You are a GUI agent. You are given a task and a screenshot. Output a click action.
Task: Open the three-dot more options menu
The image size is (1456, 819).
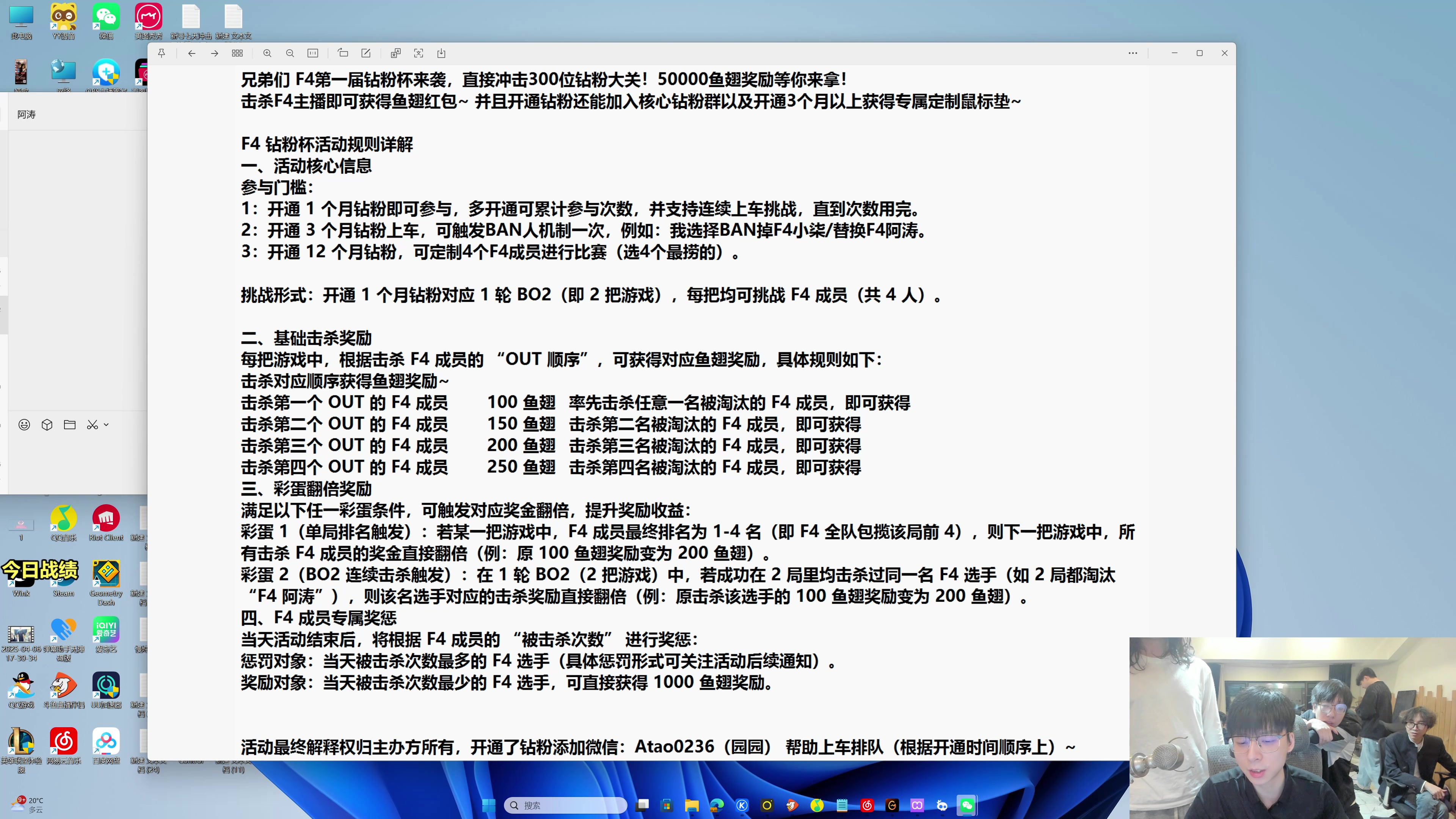[x=1133, y=53]
